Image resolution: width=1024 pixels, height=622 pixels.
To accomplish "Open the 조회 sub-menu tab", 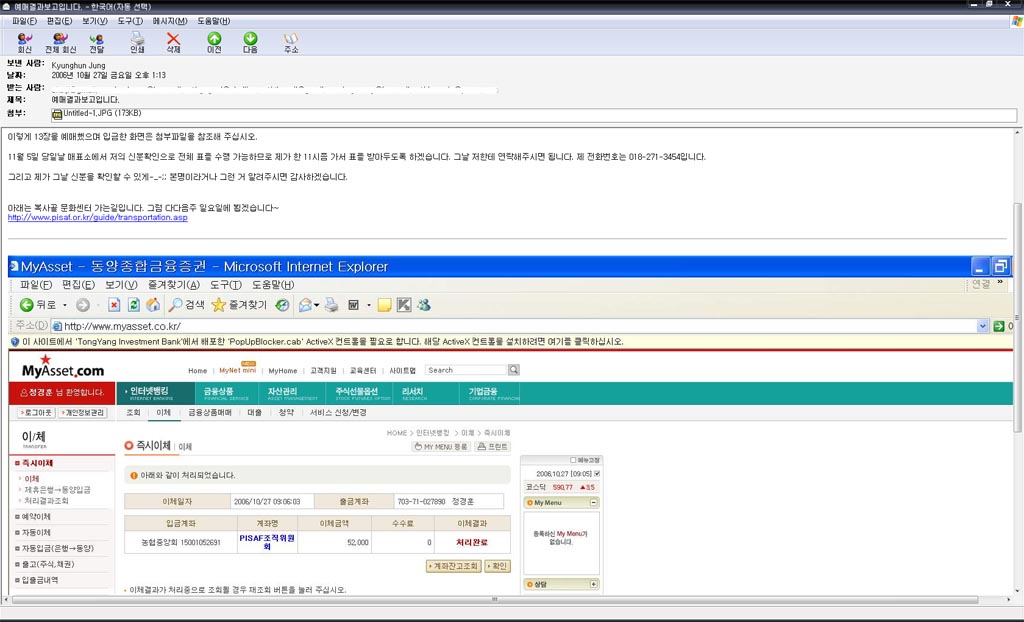I will tap(133, 412).
